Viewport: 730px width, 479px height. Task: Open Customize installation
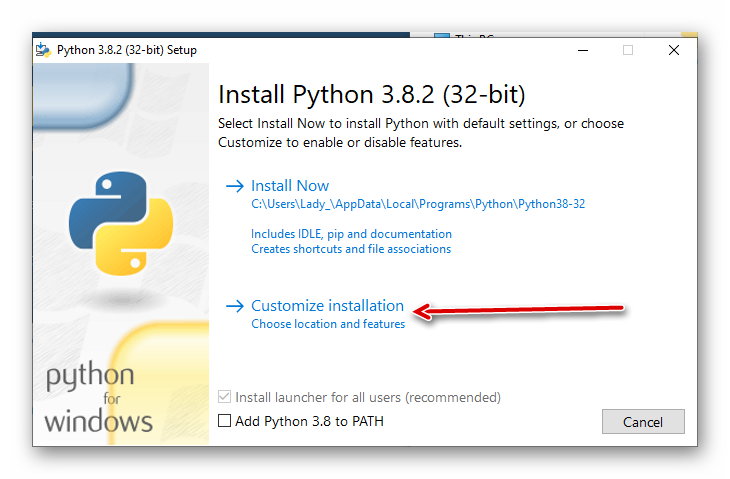[x=327, y=306]
